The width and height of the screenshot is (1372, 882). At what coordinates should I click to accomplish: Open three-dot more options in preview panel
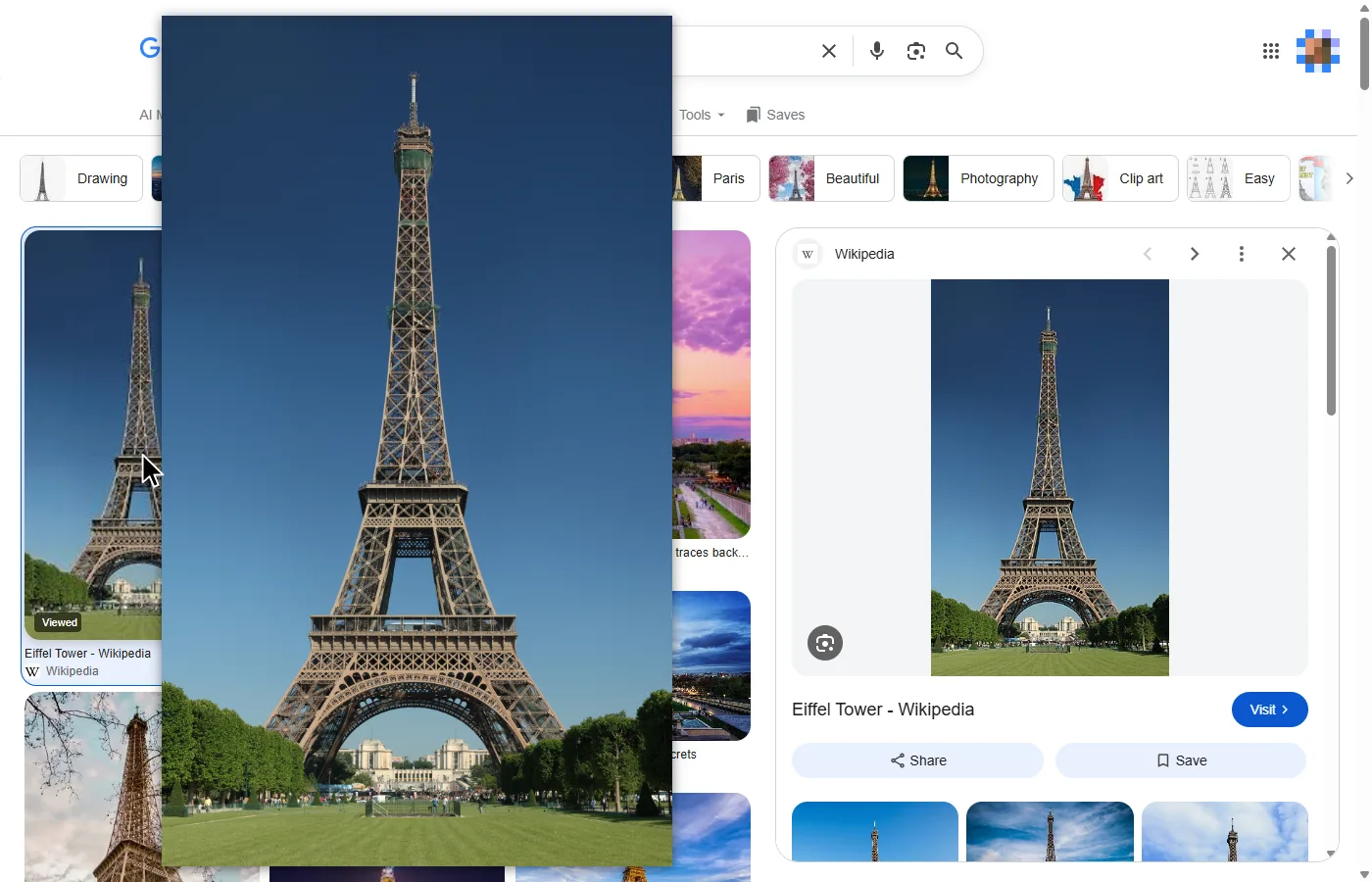click(1242, 254)
